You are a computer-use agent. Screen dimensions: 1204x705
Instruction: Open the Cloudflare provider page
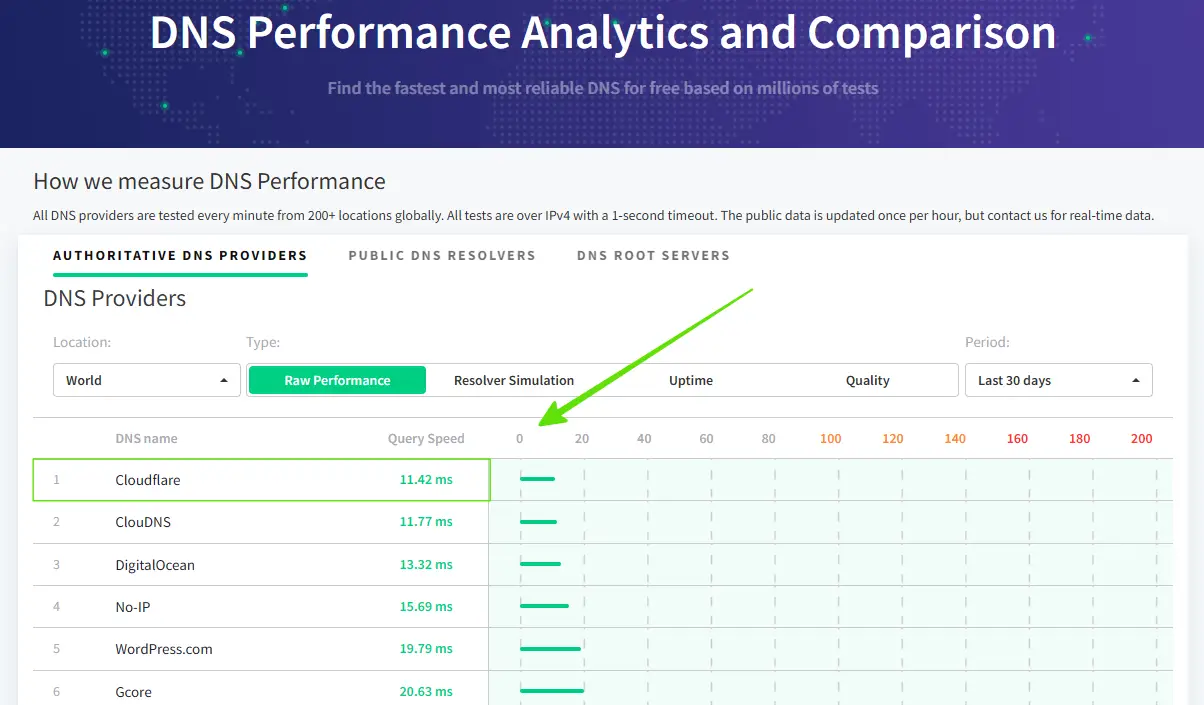click(x=150, y=480)
